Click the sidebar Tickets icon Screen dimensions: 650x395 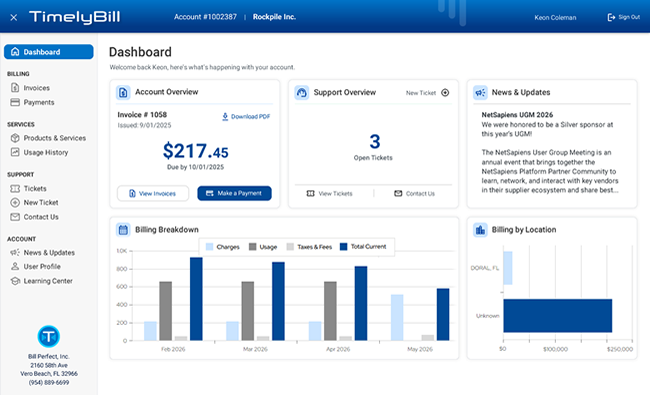pyautogui.click(x=15, y=189)
